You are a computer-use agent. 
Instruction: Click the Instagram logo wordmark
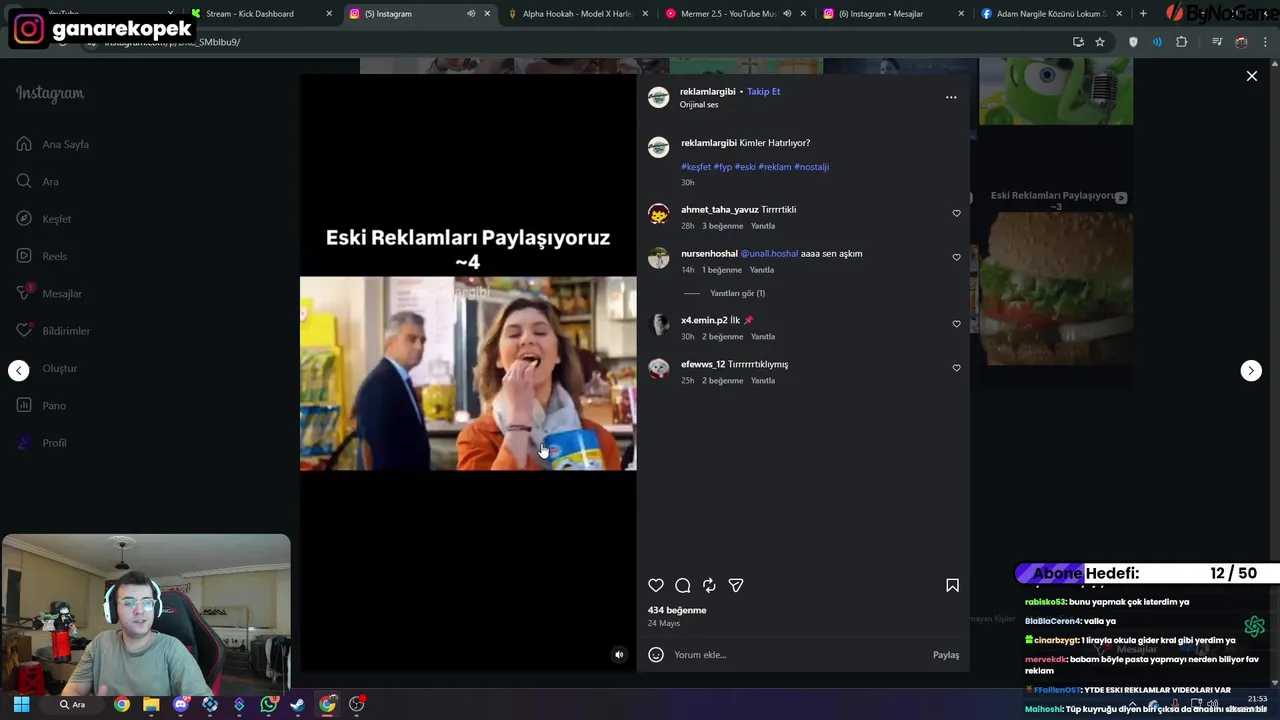click(50, 93)
